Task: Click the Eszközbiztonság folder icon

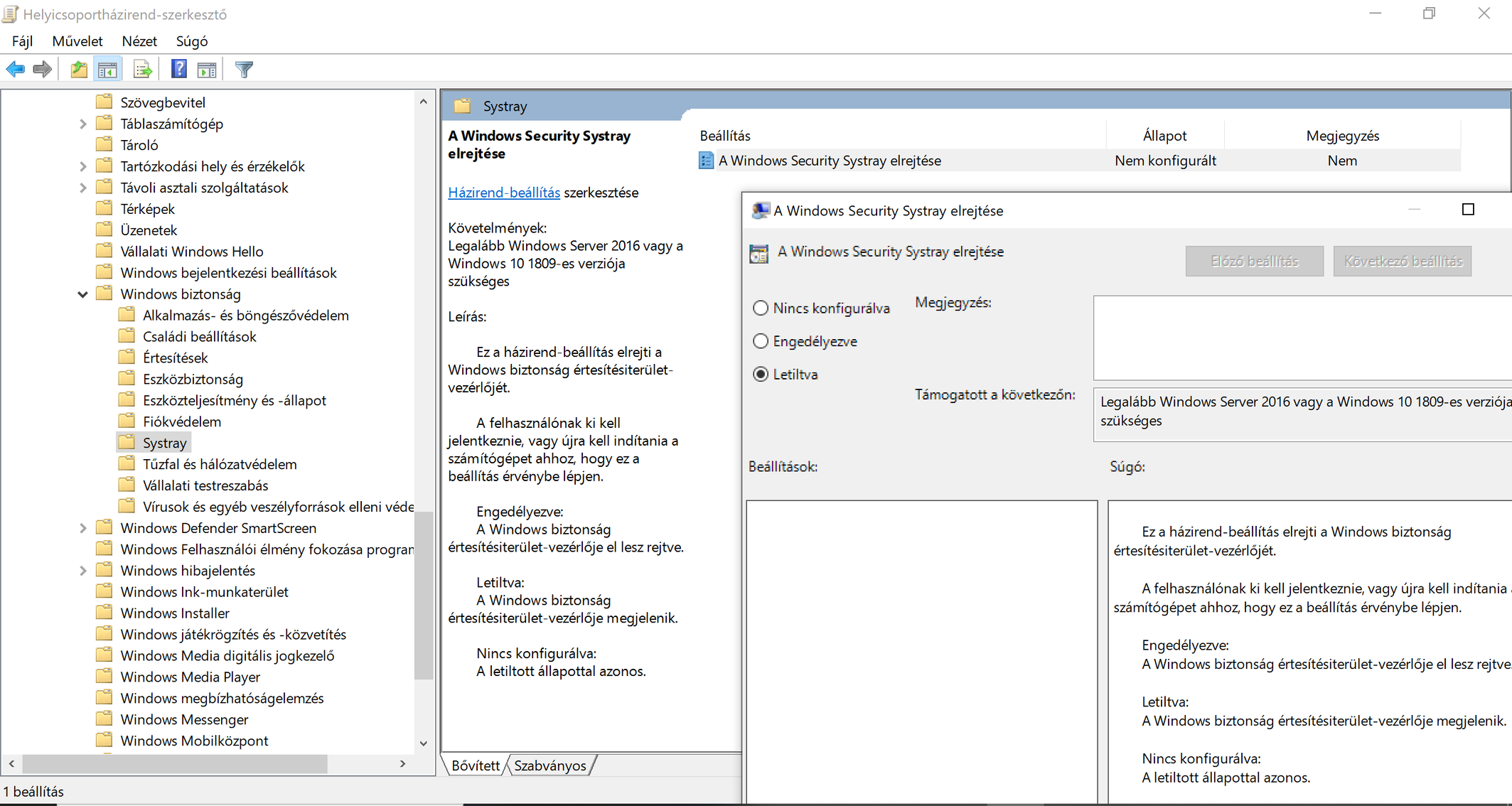Action: click(x=127, y=379)
